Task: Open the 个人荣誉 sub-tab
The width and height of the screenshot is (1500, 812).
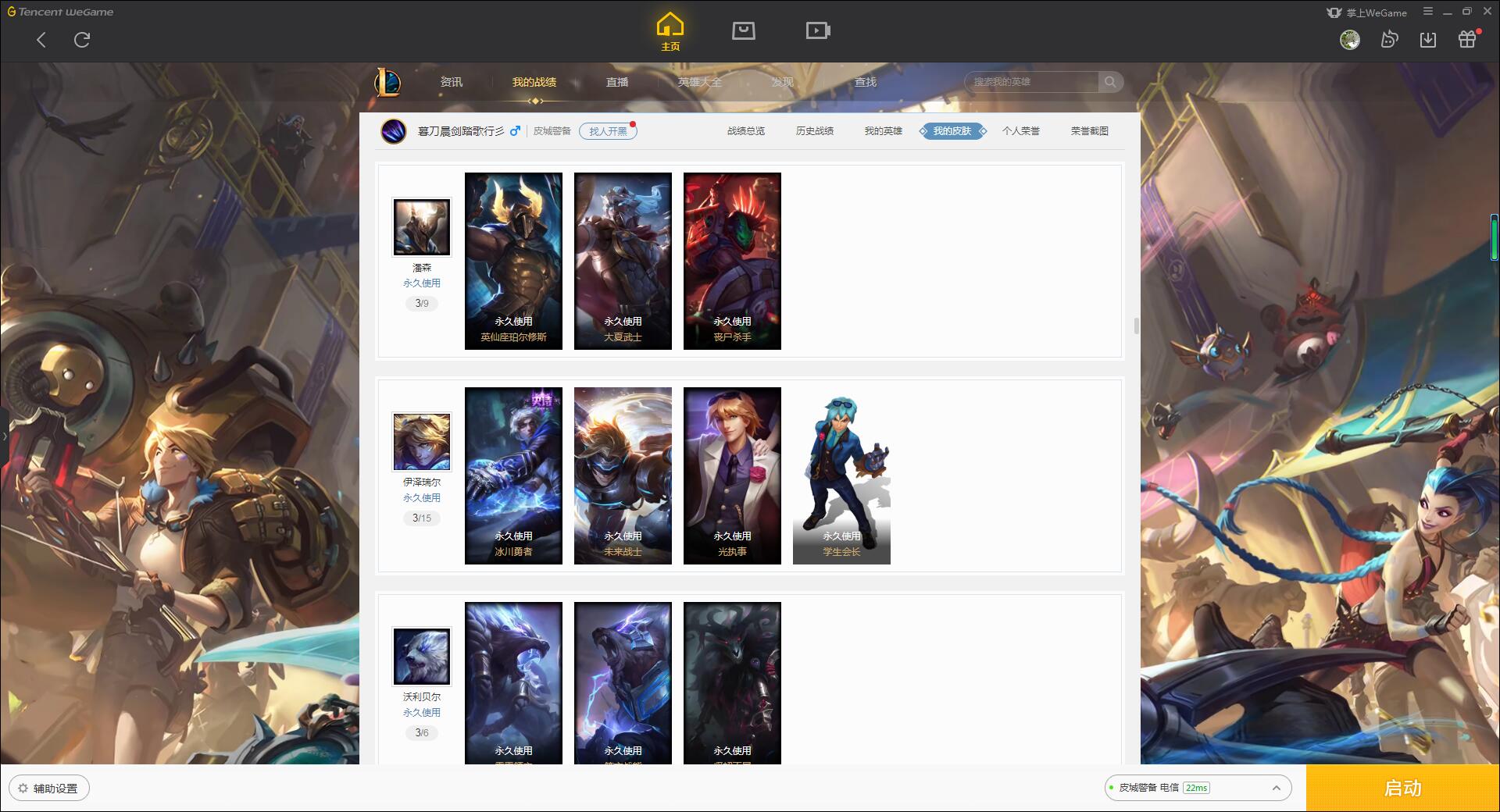Action: tap(1021, 131)
